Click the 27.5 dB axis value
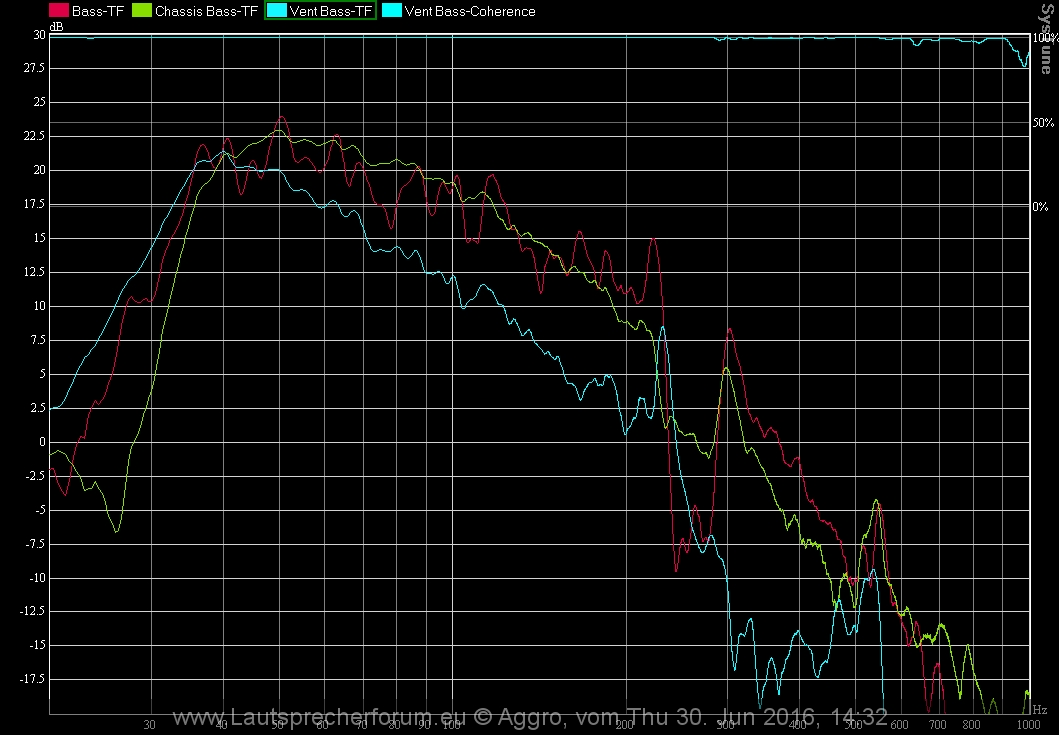Viewport: 1059px width, 735px height. [x=34, y=68]
